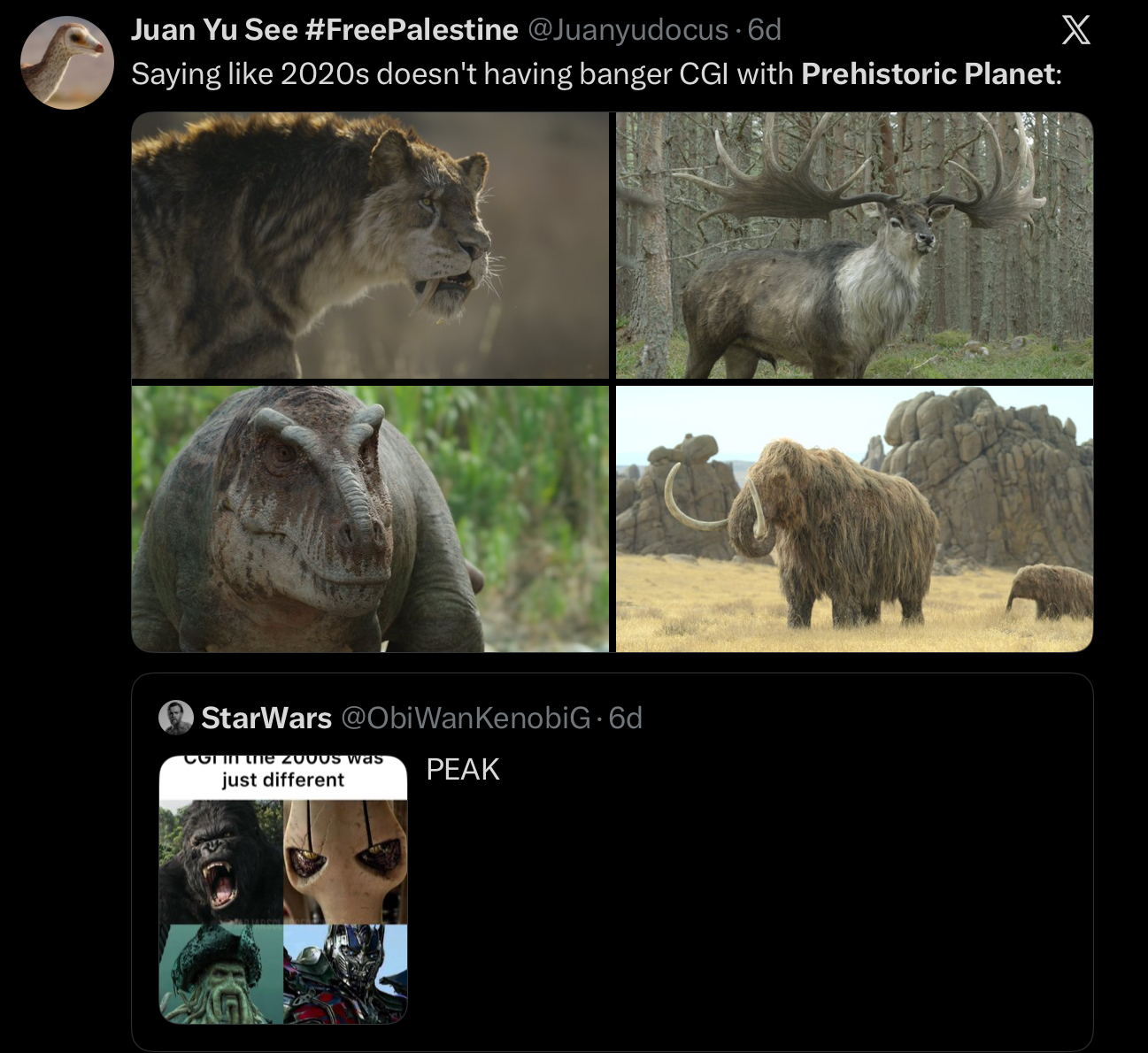
Task: Click the General Grievous picture
Action: click(x=345, y=862)
